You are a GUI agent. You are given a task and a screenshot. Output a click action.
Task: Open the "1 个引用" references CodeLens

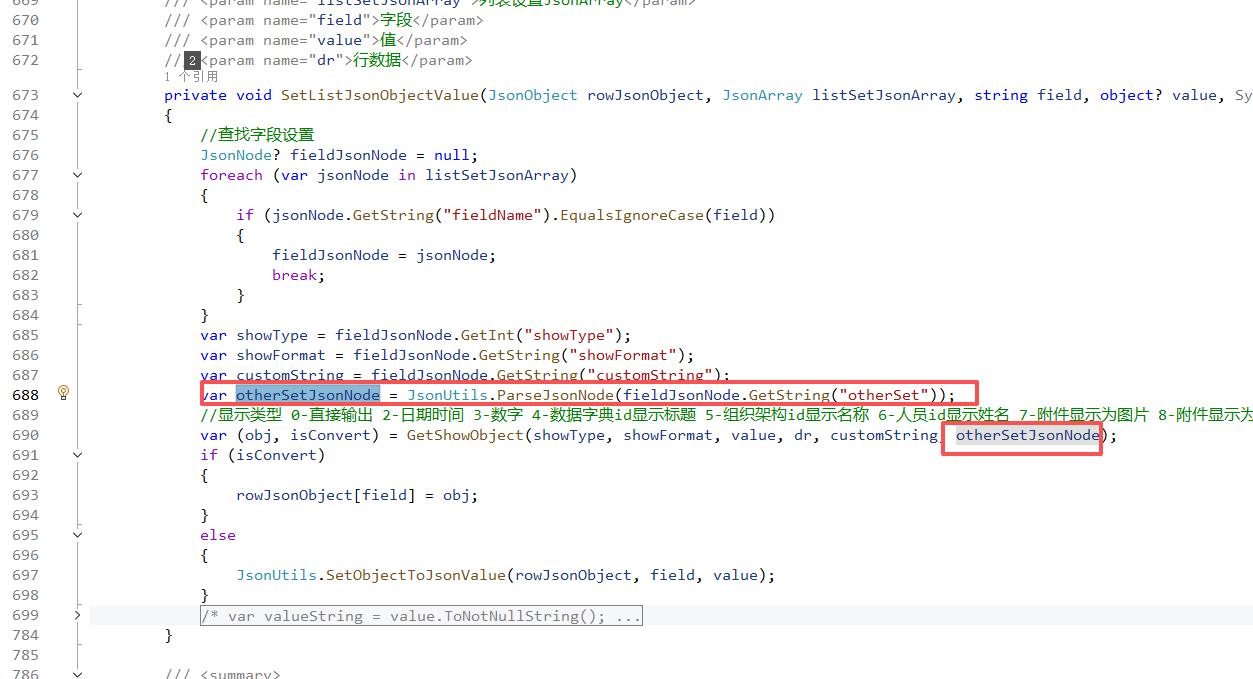click(191, 77)
